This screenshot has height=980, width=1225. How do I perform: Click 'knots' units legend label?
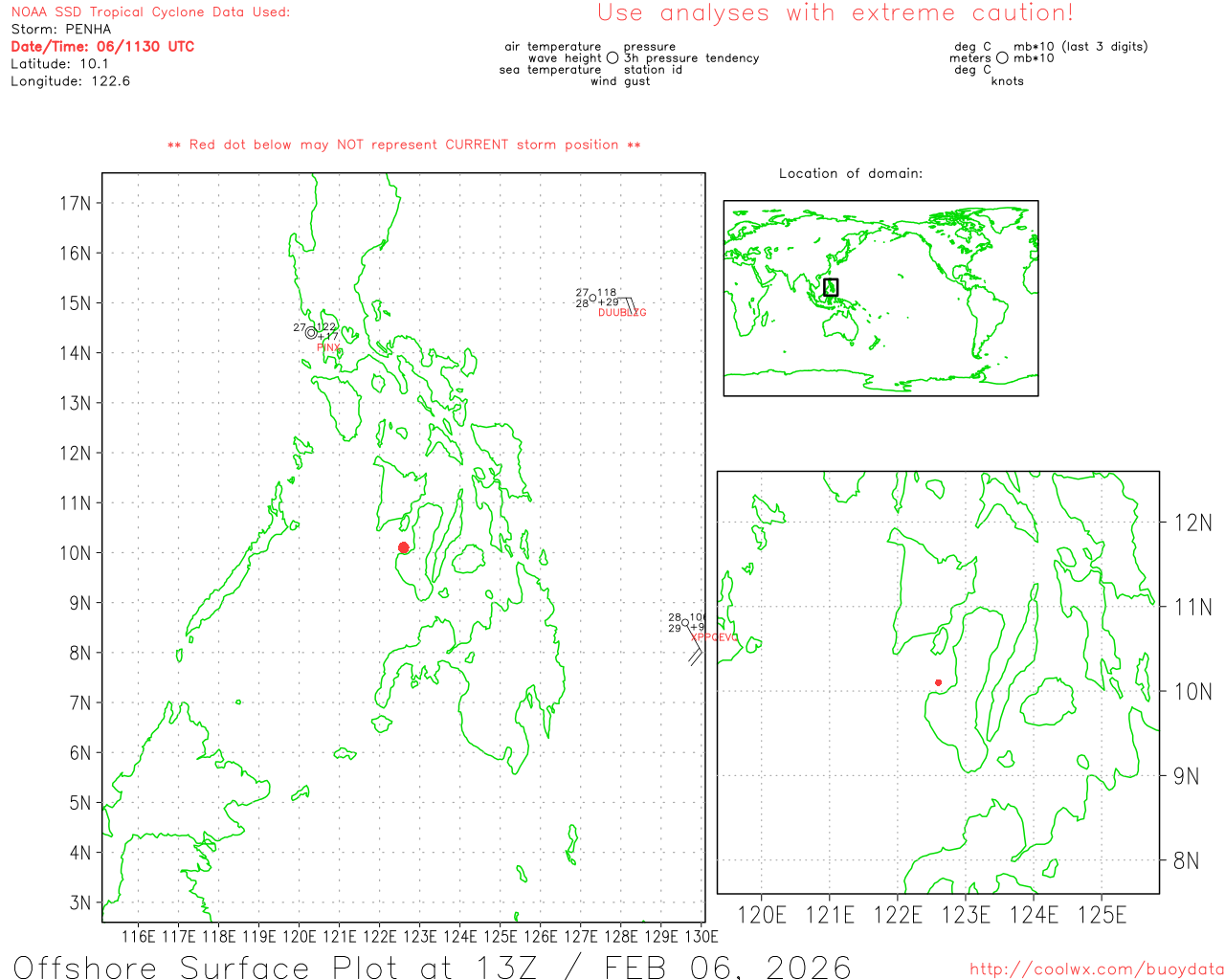tap(1008, 81)
